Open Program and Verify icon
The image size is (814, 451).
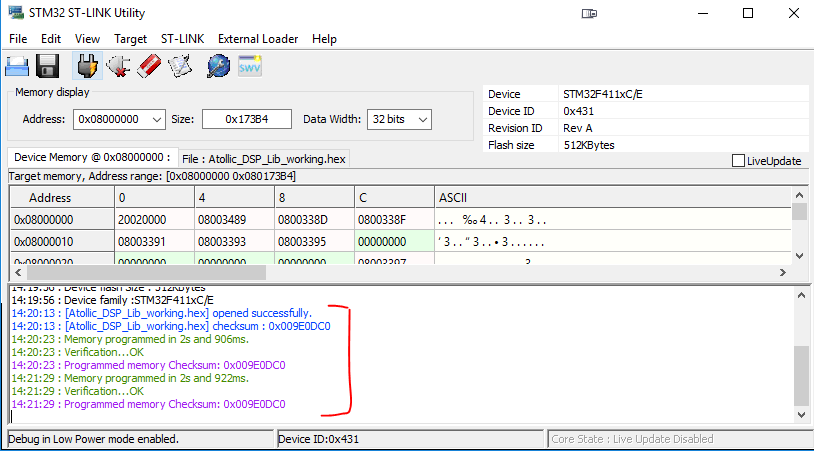(180, 66)
